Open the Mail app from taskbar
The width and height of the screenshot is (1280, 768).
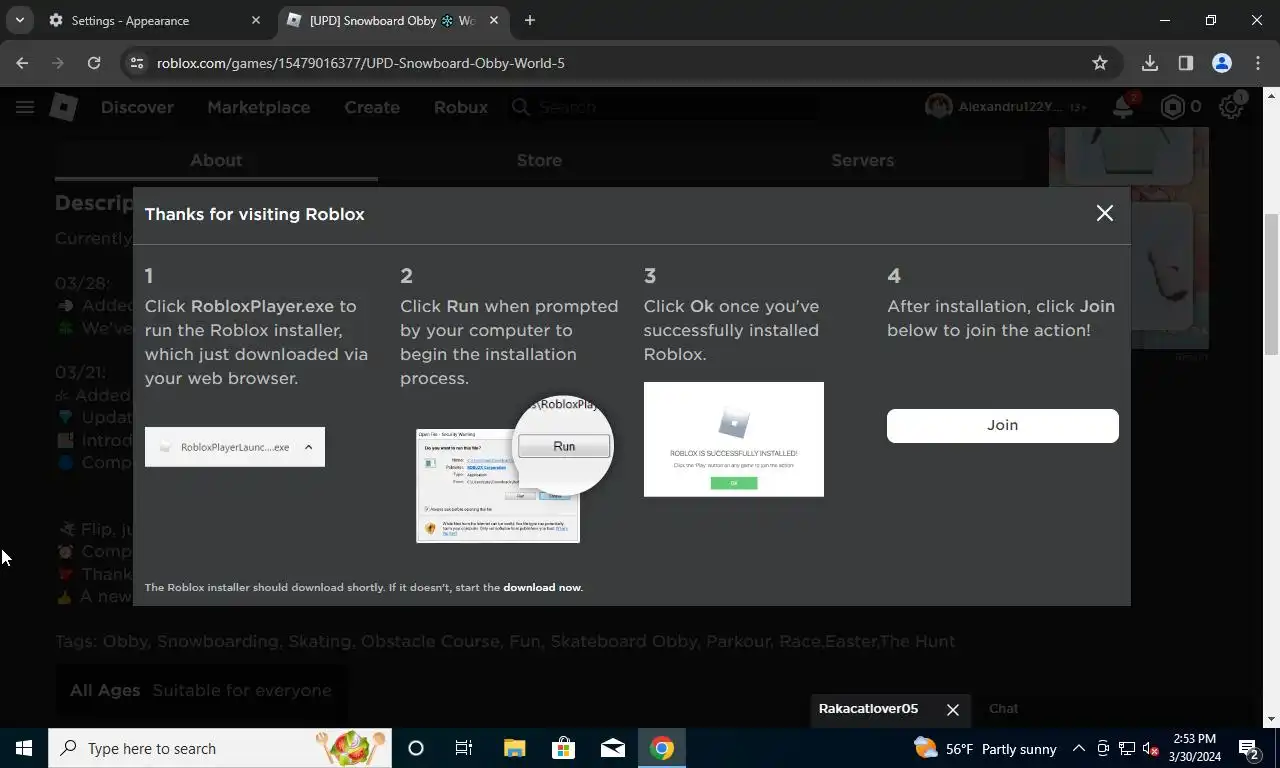point(613,748)
